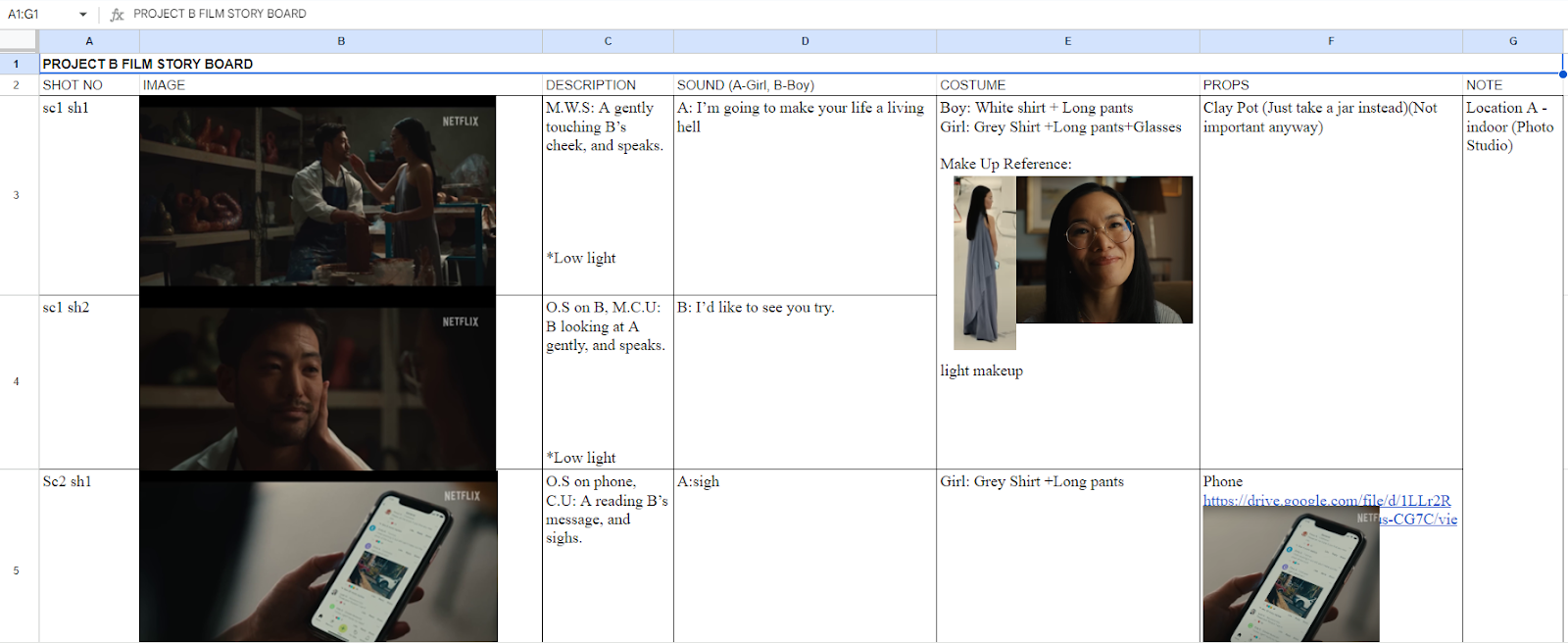
Task: Click the DESCRIPTION header cell
Action: coord(608,85)
